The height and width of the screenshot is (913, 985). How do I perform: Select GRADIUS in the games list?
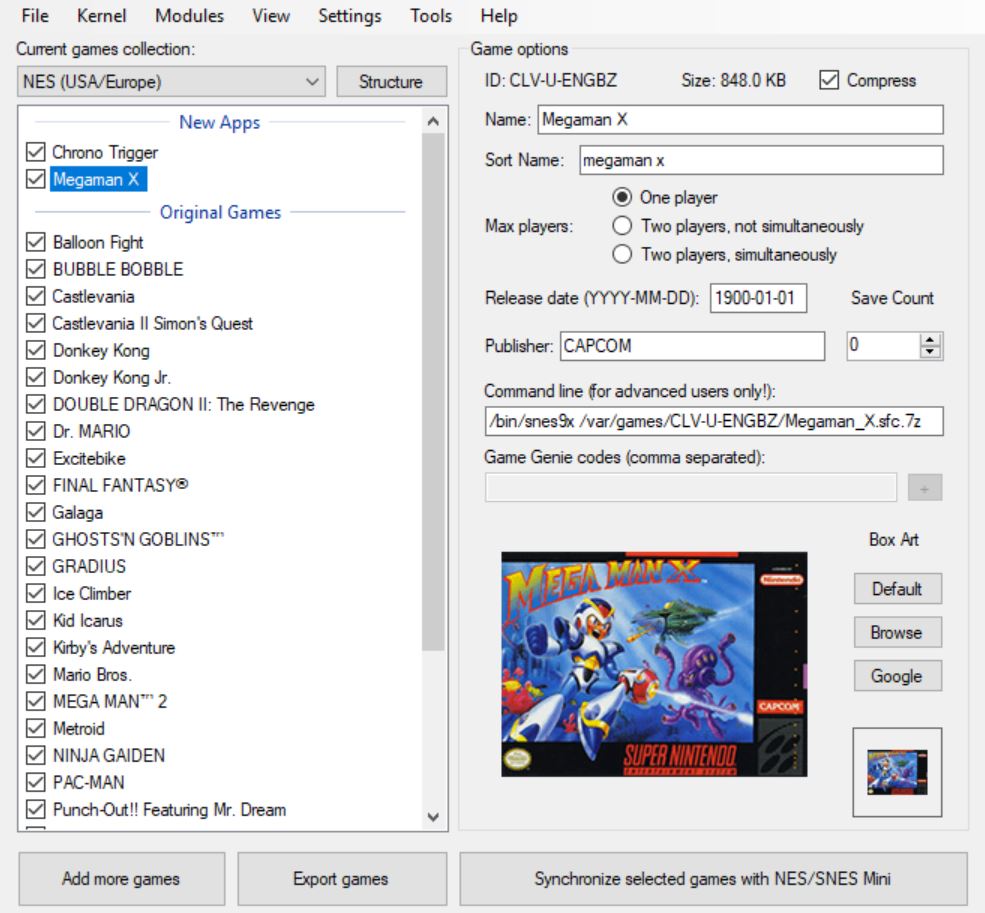89,566
